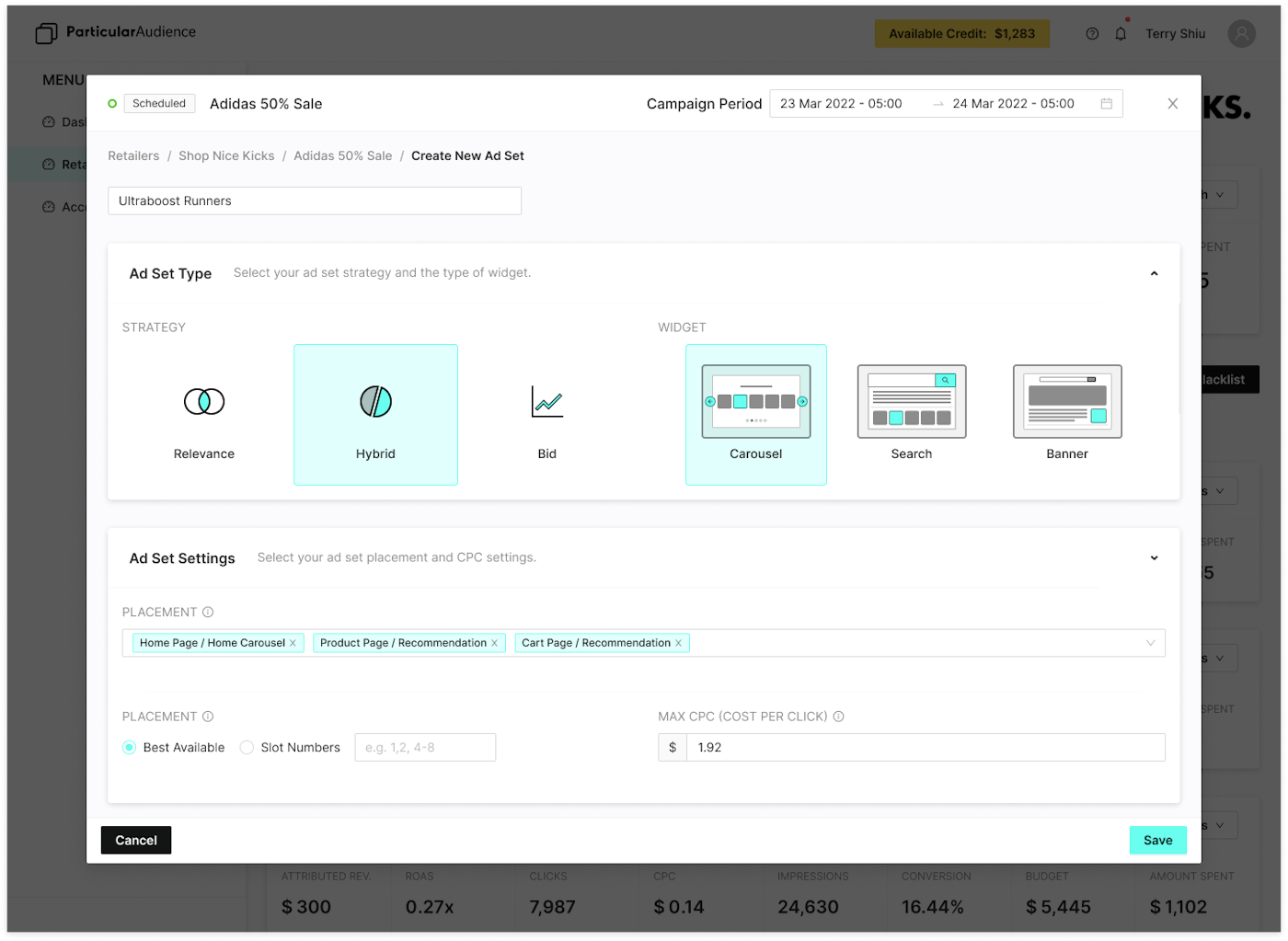Select the Bid strategy icon
The width and height of the screenshot is (1288, 941).
click(x=546, y=402)
